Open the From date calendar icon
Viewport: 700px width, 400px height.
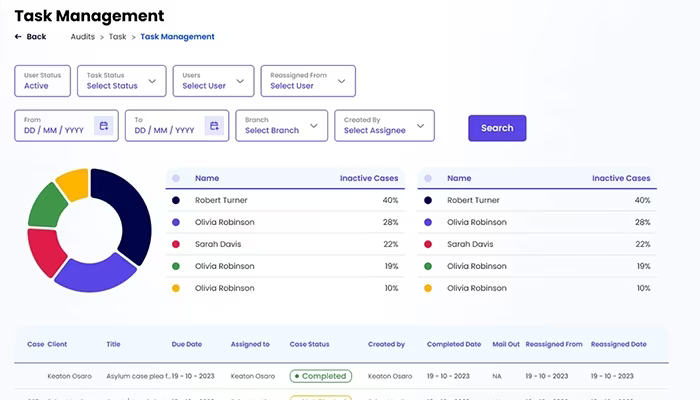click(x=104, y=126)
